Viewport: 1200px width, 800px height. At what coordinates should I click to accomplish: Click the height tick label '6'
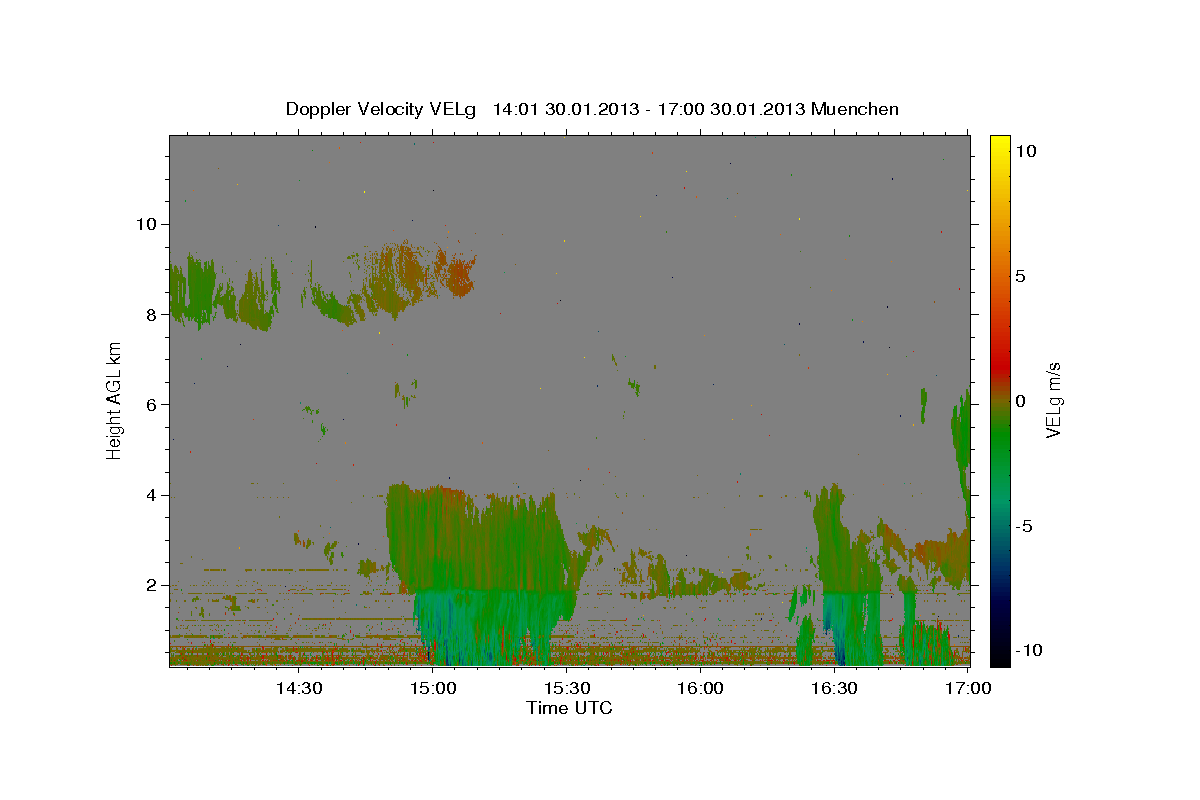pos(150,404)
